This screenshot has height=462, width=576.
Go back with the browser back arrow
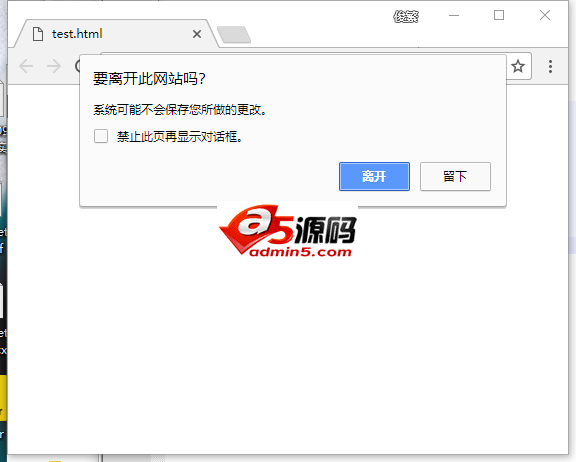pyautogui.click(x=26, y=66)
